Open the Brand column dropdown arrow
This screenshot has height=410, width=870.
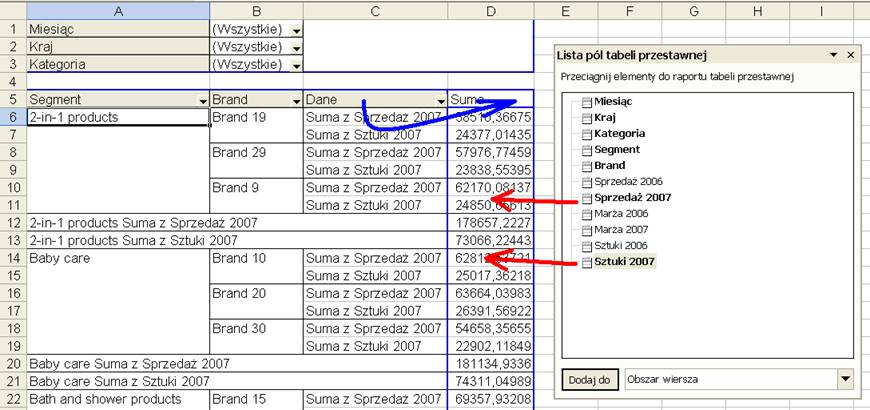click(x=297, y=101)
